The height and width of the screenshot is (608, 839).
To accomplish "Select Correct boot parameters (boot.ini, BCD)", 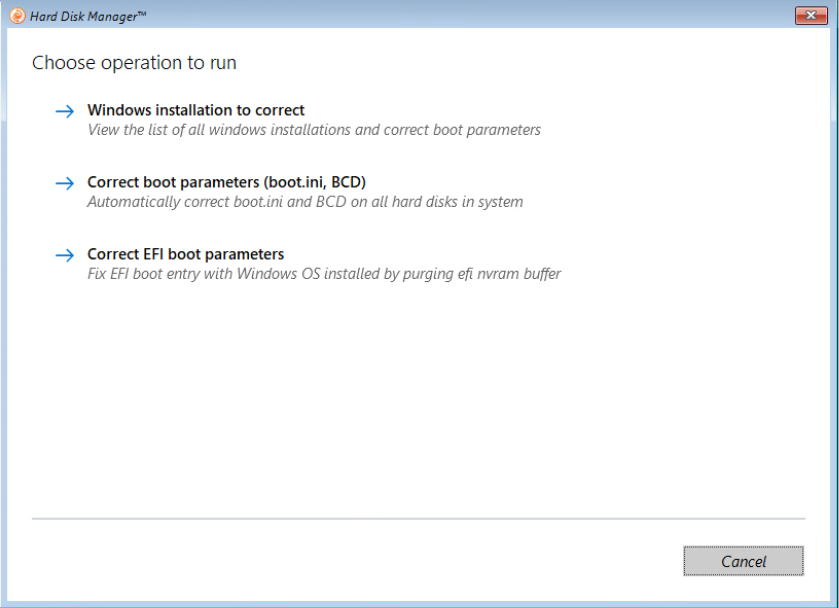I will [x=226, y=182].
